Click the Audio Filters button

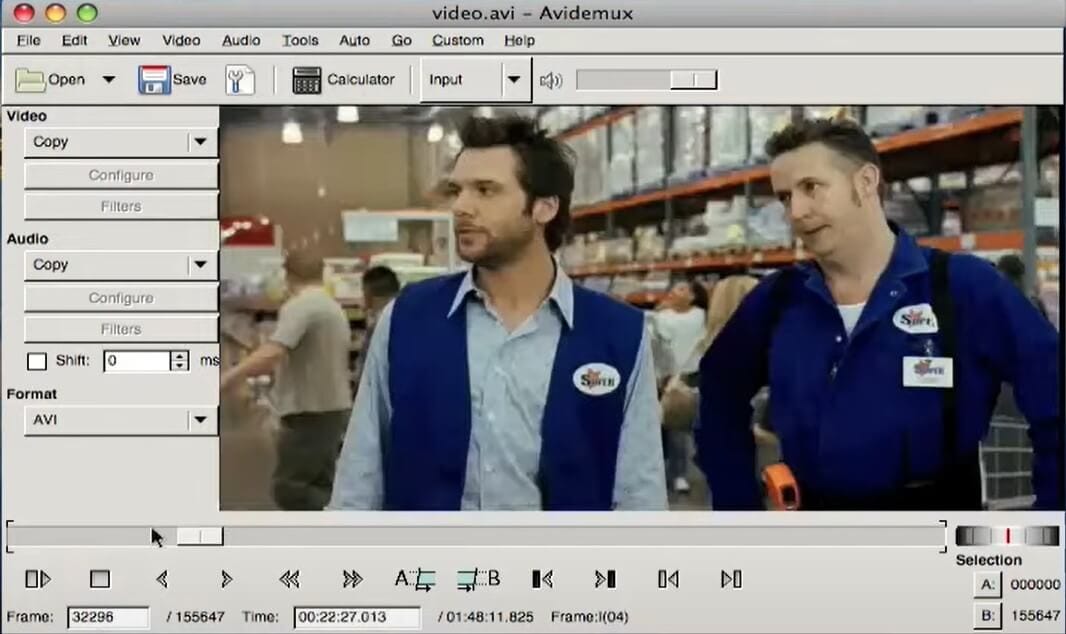click(x=121, y=329)
